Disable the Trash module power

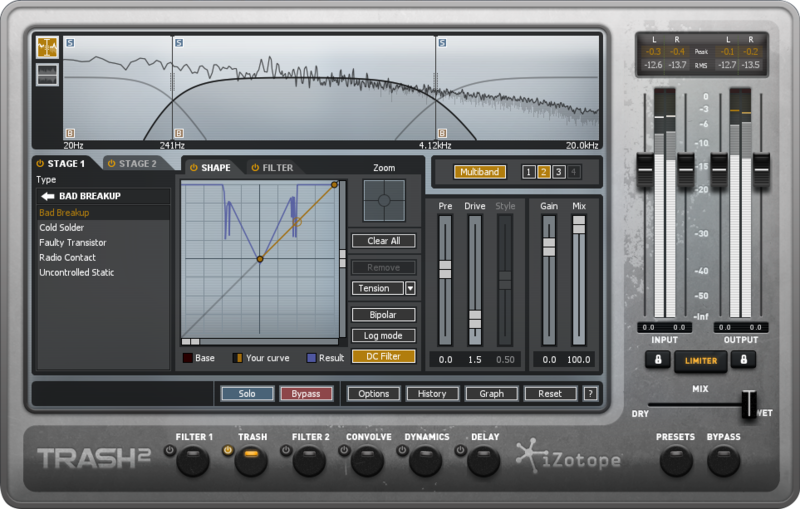pyautogui.click(x=228, y=450)
